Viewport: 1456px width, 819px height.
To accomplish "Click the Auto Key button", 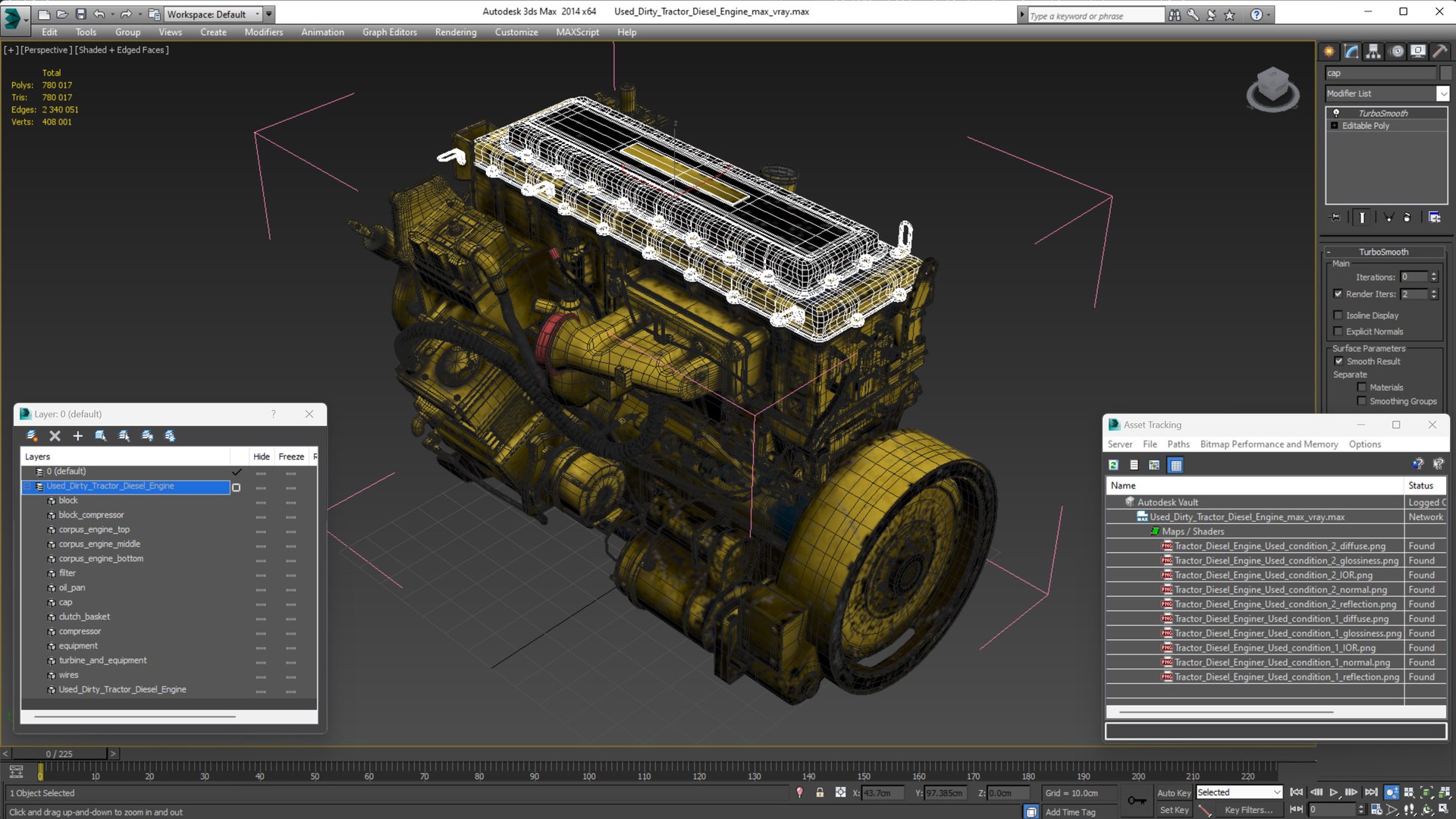I will tap(1174, 793).
